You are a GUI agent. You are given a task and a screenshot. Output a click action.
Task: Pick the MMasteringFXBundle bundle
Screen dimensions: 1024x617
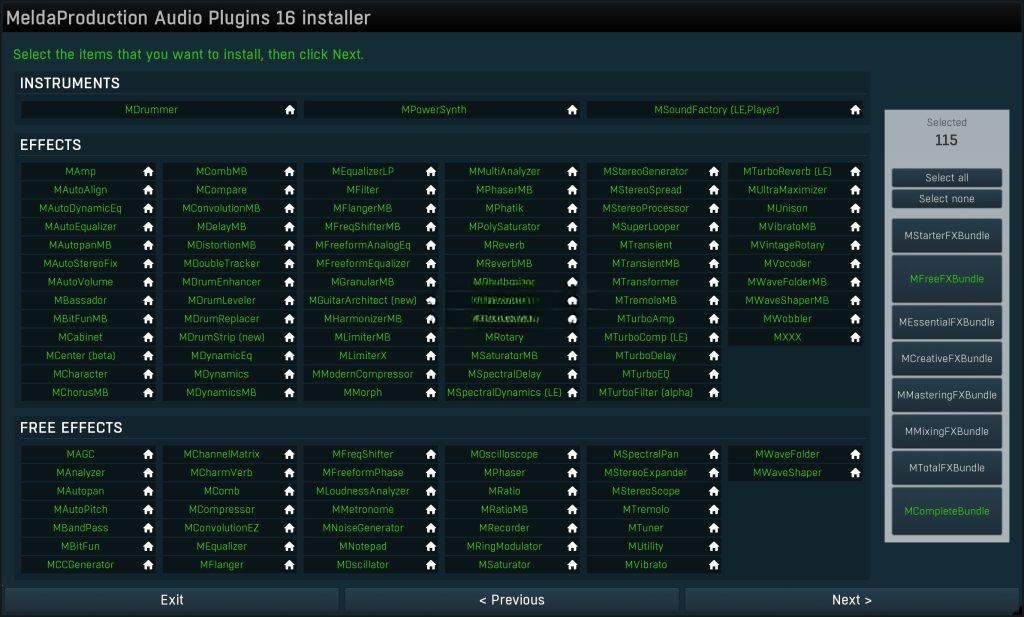946,395
